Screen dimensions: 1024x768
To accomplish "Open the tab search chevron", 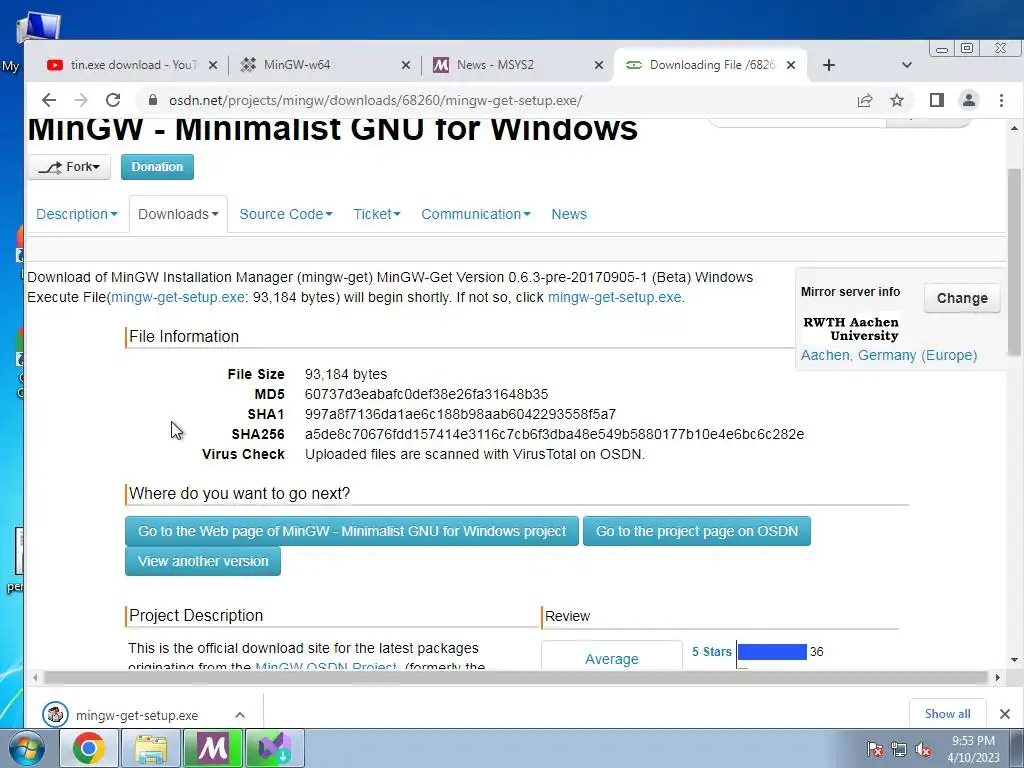I will pyautogui.click(x=906, y=65).
